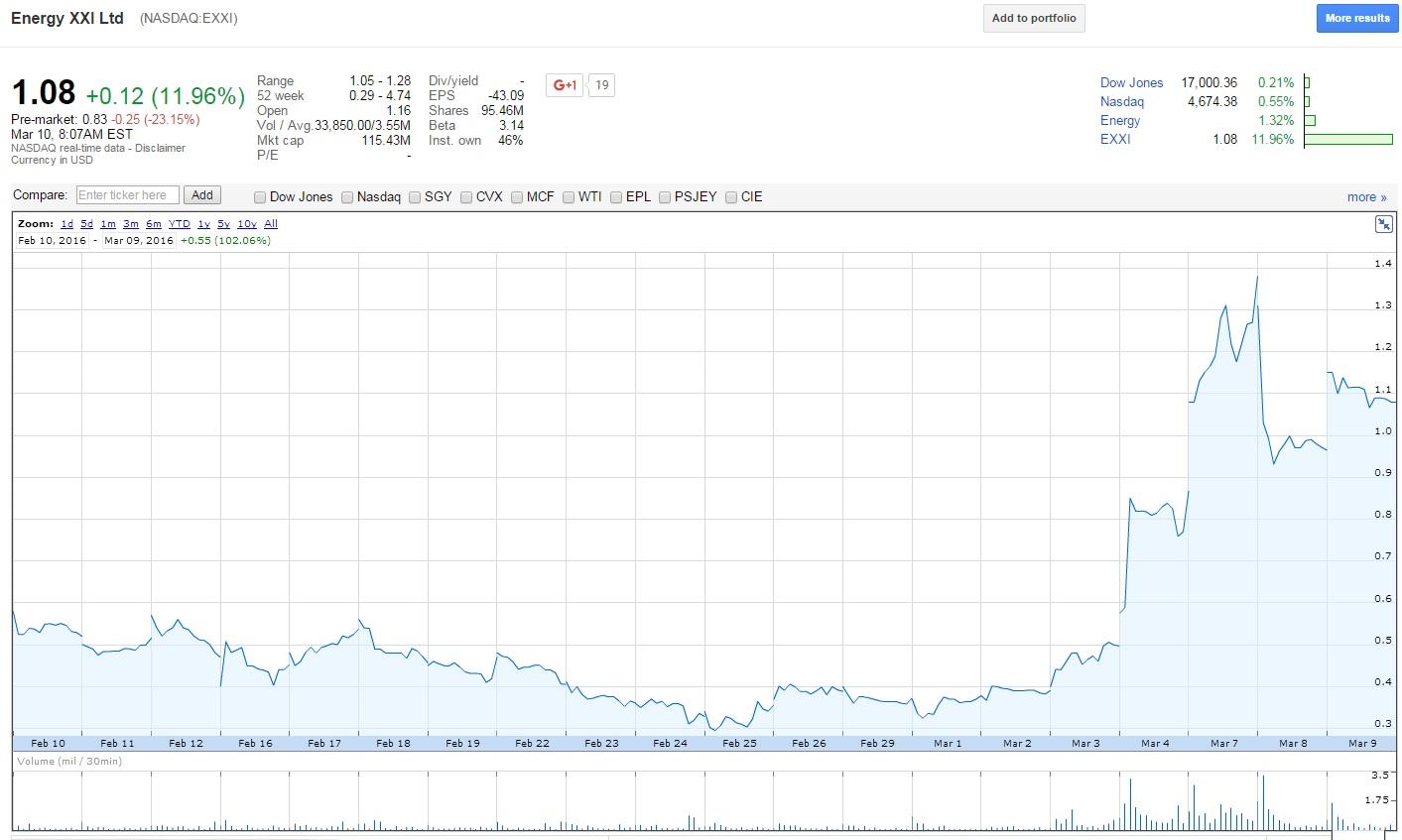Enable SGY comparison checkbox
This screenshot has width=1402, height=840.
click(x=415, y=197)
